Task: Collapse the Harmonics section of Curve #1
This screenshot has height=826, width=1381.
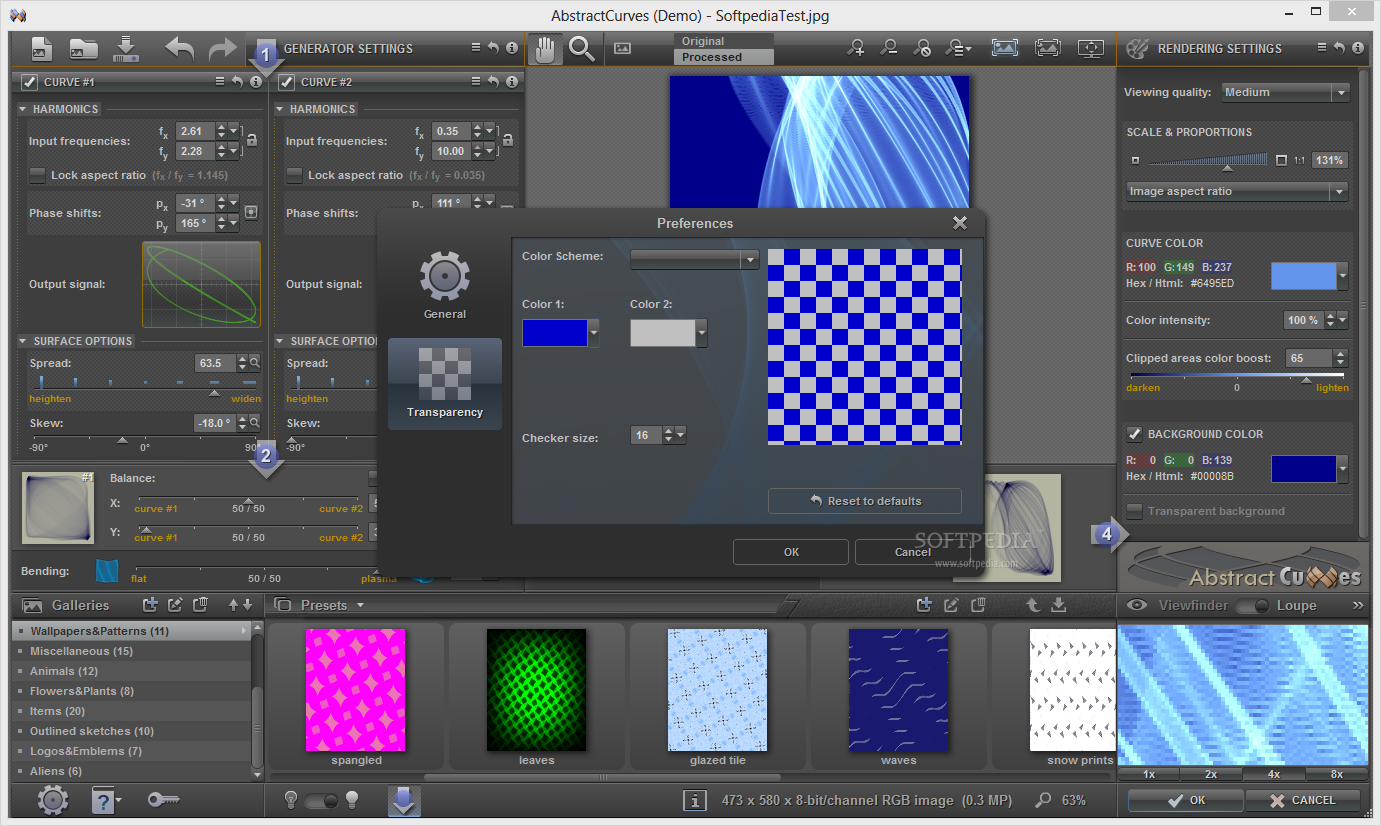Action: coord(23,109)
